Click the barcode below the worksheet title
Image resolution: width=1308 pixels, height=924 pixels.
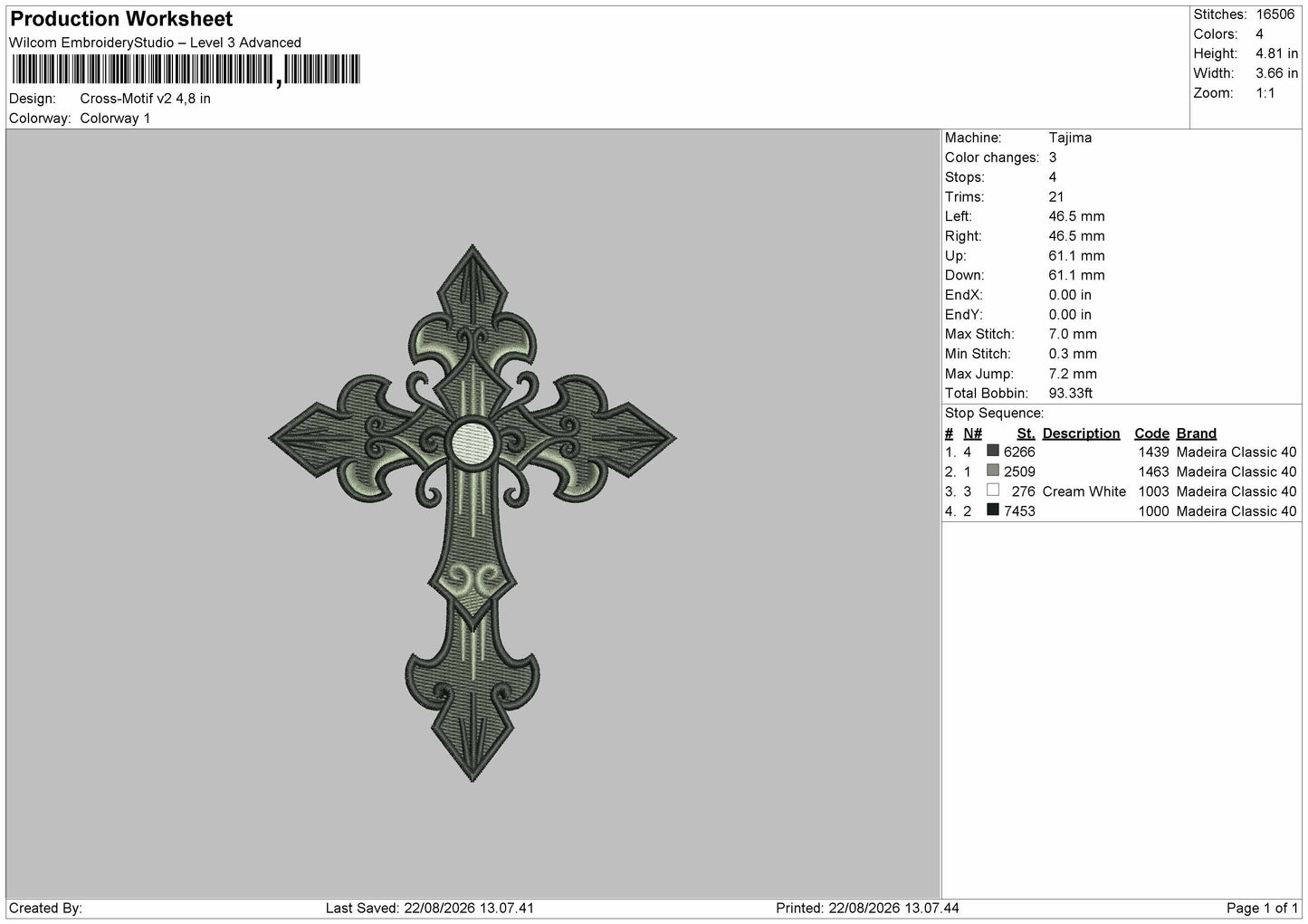pyautogui.click(x=185, y=70)
